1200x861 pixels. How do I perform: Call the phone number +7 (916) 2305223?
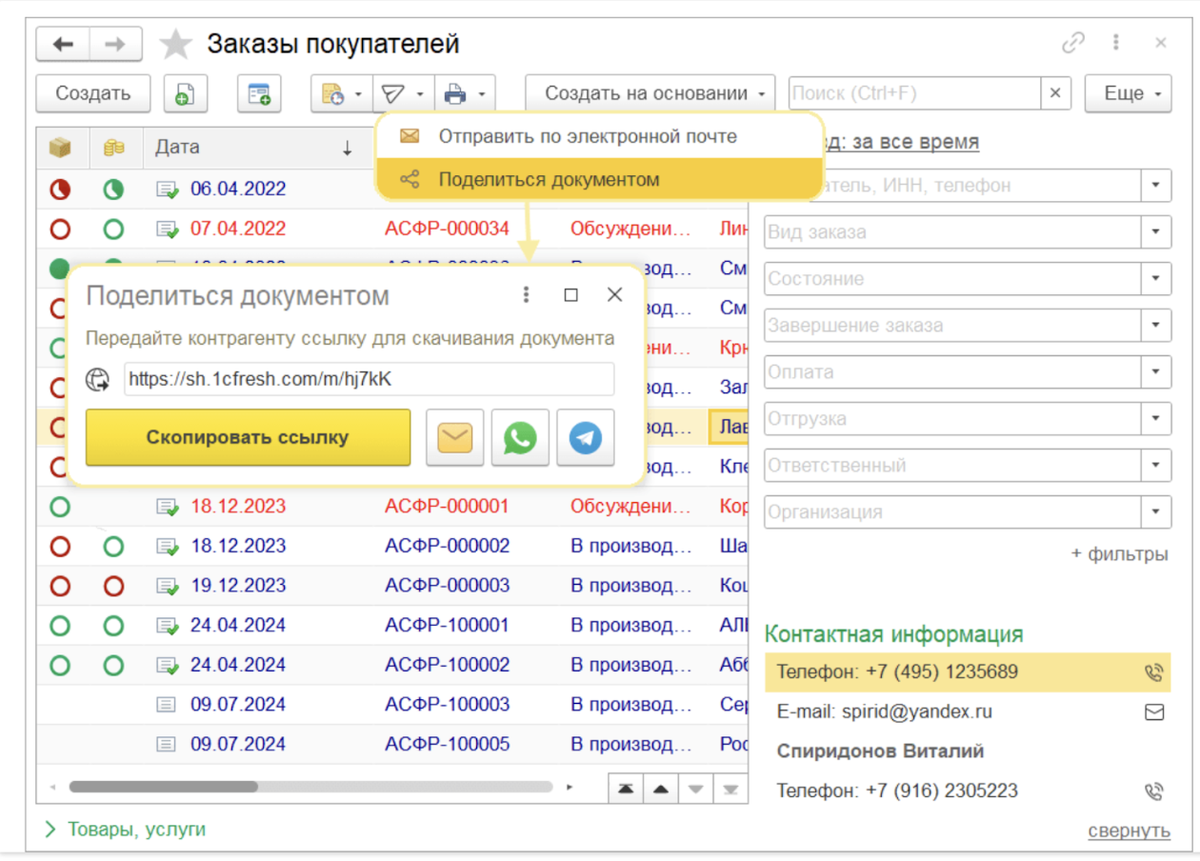[x=1154, y=791]
